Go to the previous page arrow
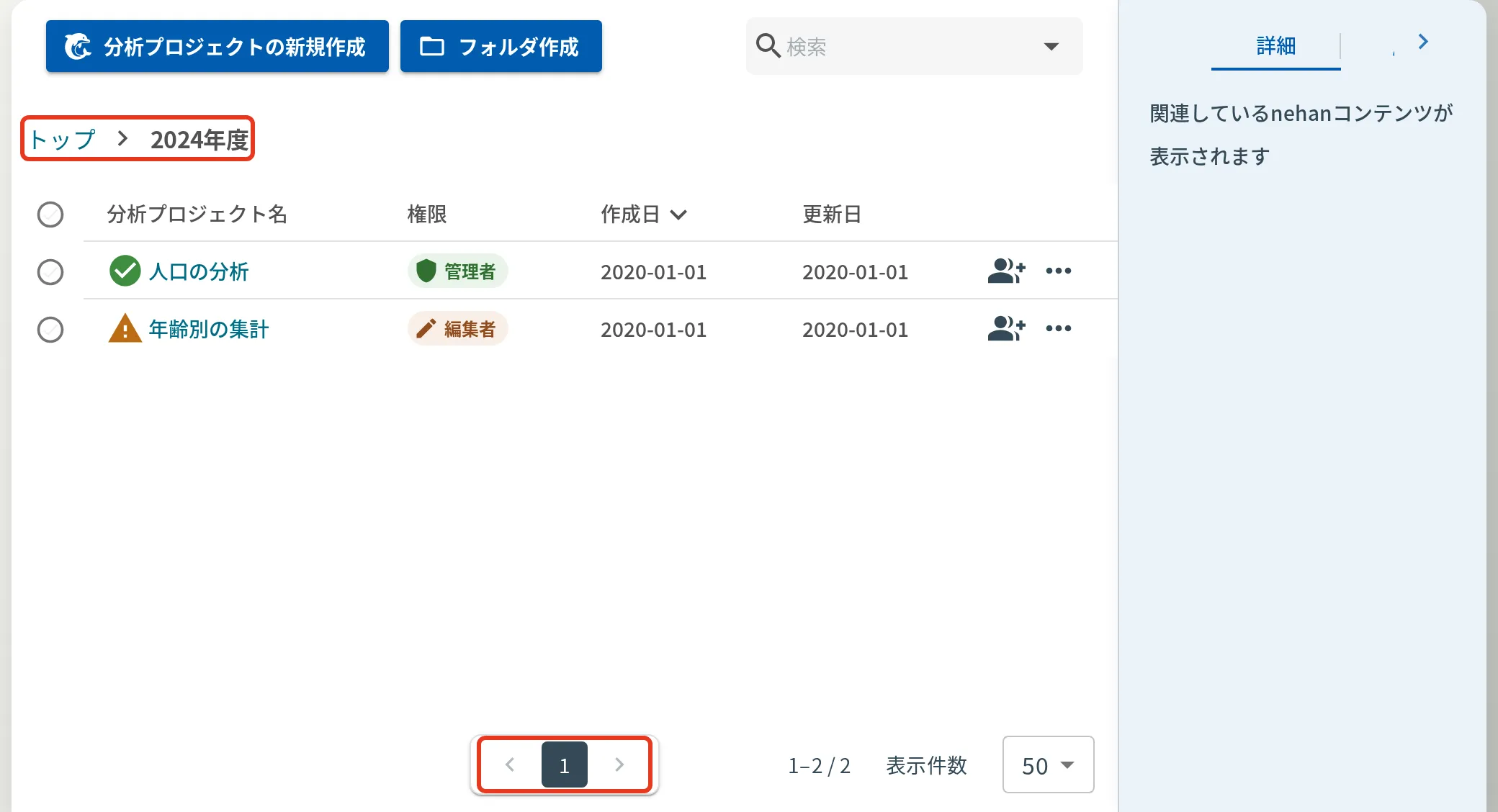This screenshot has width=1498, height=812. click(510, 764)
